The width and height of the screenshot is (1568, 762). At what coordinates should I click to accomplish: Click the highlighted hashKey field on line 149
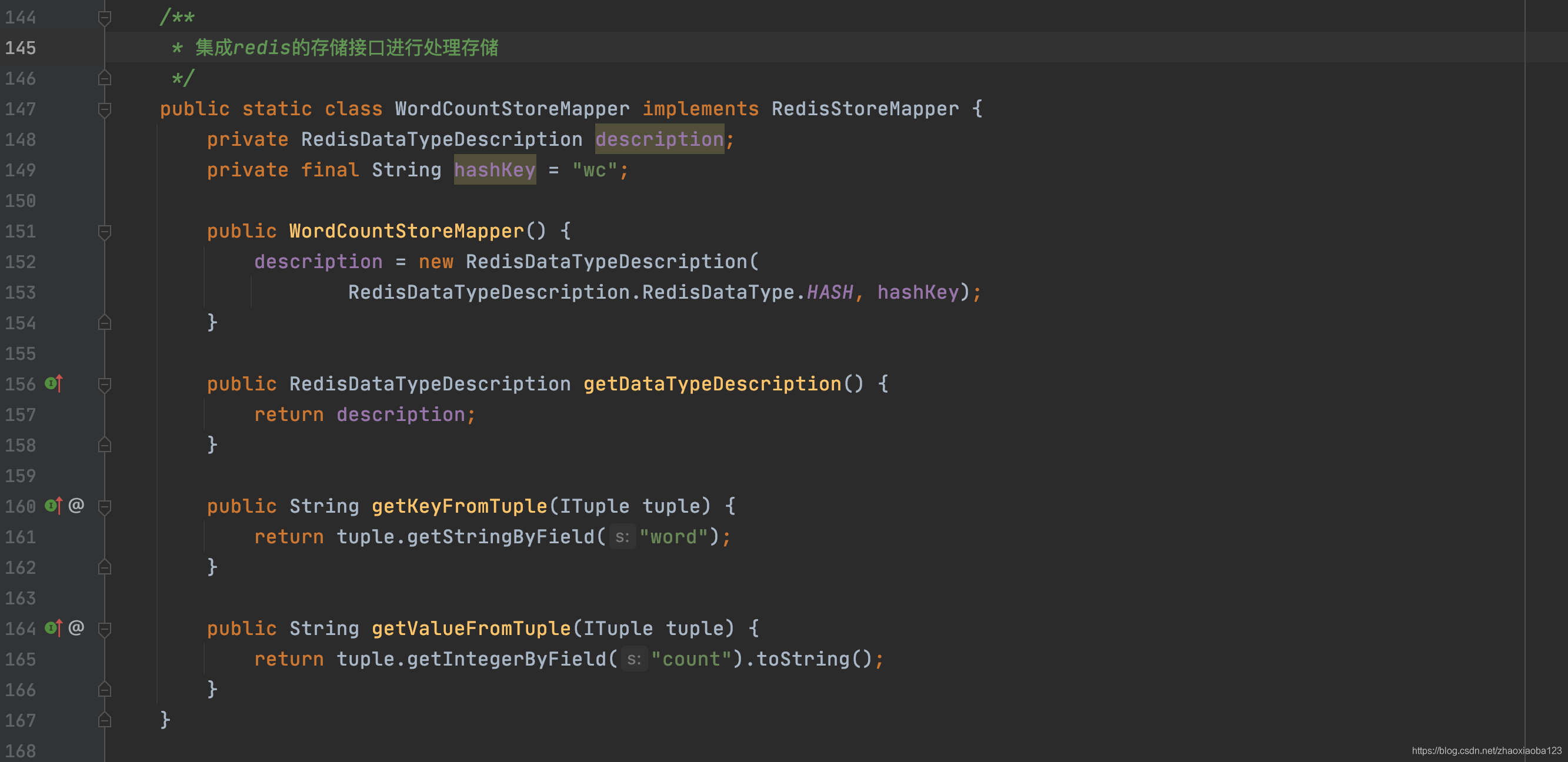[x=494, y=170]
